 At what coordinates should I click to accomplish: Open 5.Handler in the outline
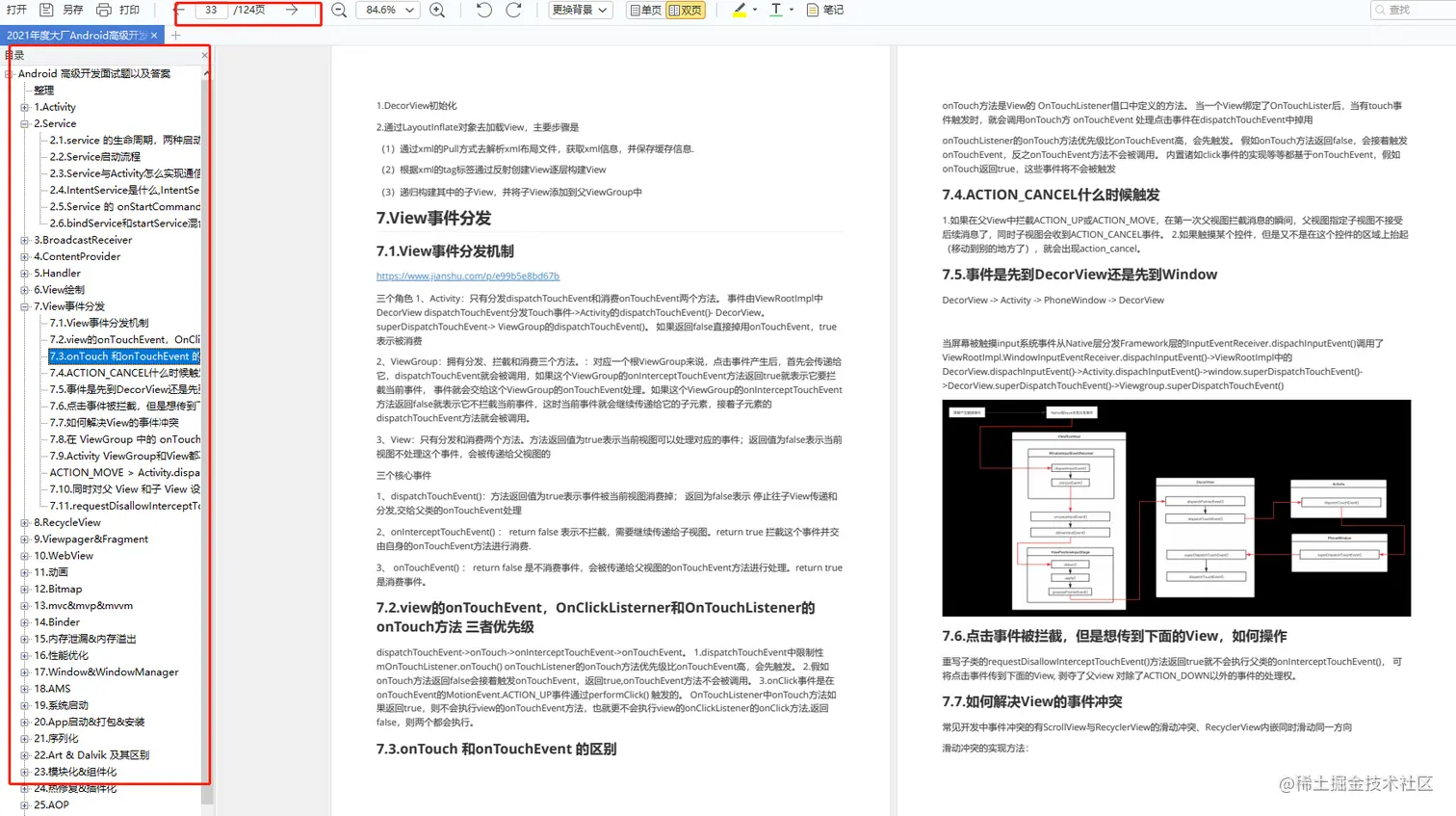click(58, 274)
